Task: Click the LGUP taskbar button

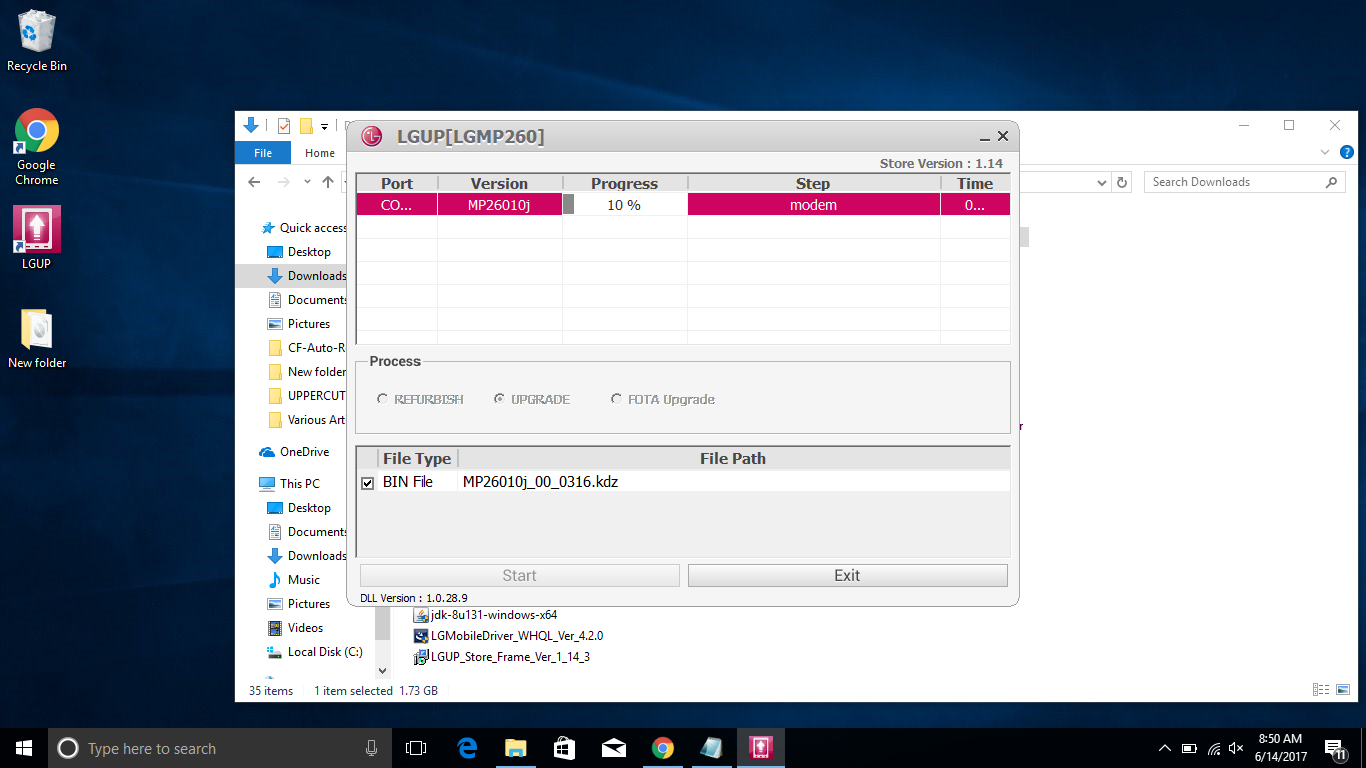Action: click(760, 748)
